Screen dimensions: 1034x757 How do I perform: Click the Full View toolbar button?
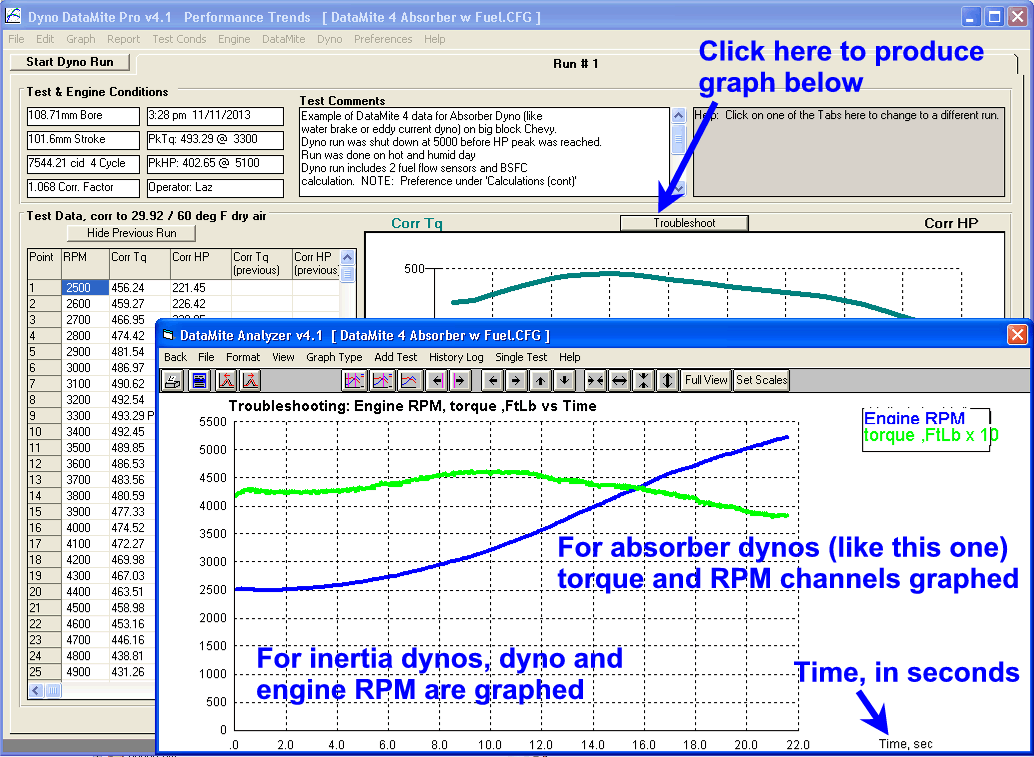(706, 380)
